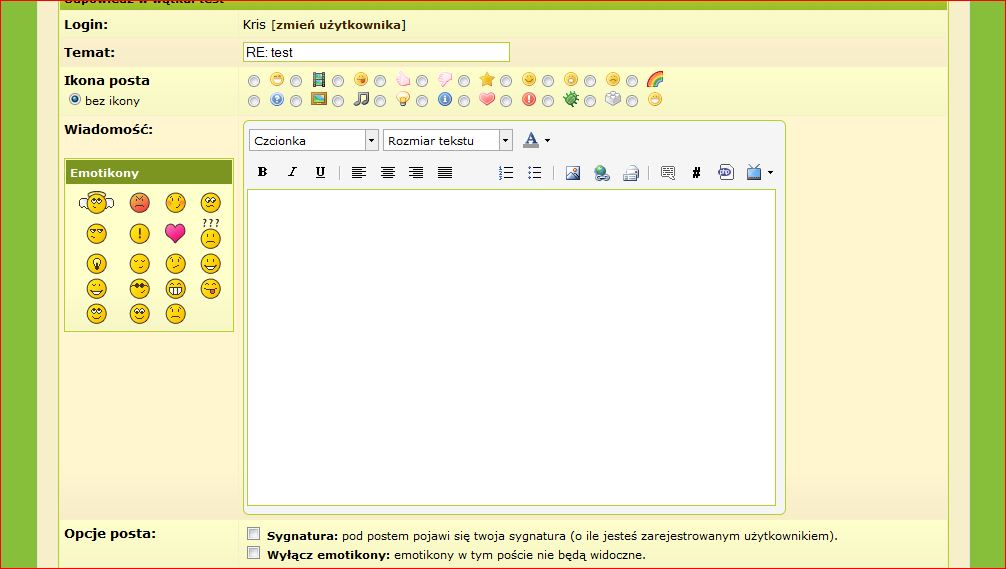Image resolution: width=1006 pixels, height=569 pixels.
Task: Expand the "Rozmiar tekstu" size dropdown
Action: tap(505, 141)
